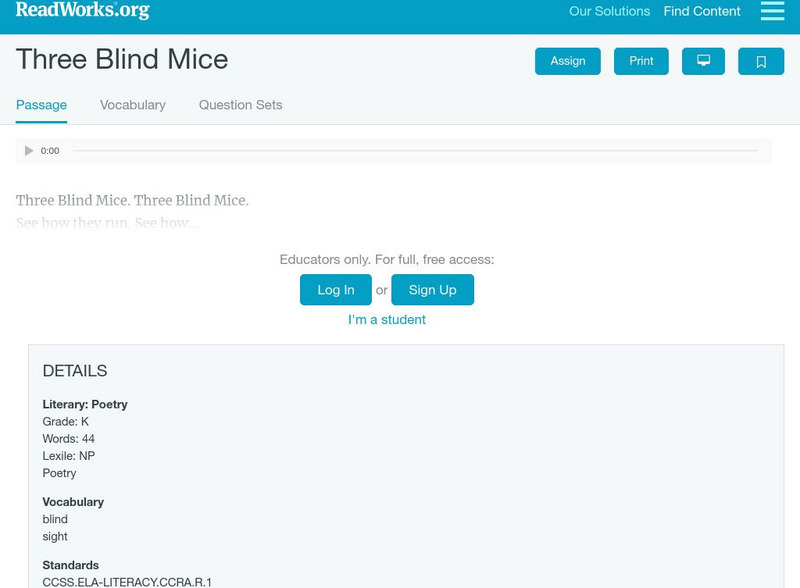
Task: Click the CCSS.ELA-LITERACY.CCRA.R.1 standard
Action: click(127, 581)
